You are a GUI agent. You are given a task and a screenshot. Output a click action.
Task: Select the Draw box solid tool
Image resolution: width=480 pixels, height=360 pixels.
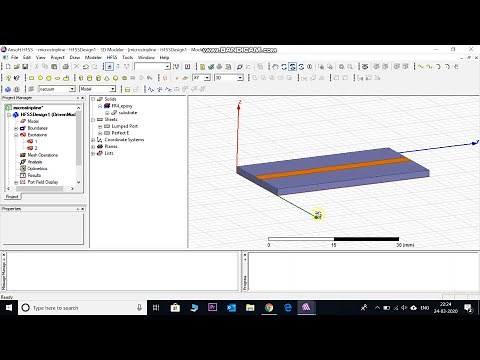[81, 78]
